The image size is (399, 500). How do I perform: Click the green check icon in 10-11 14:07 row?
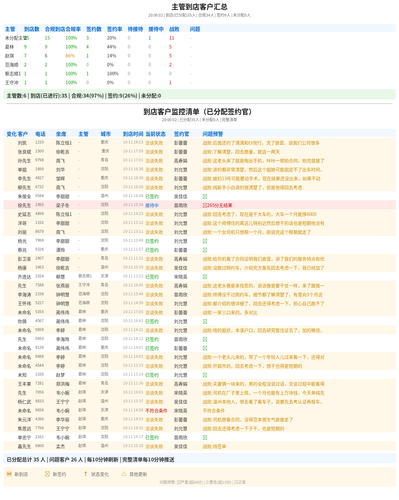[205, 348]
